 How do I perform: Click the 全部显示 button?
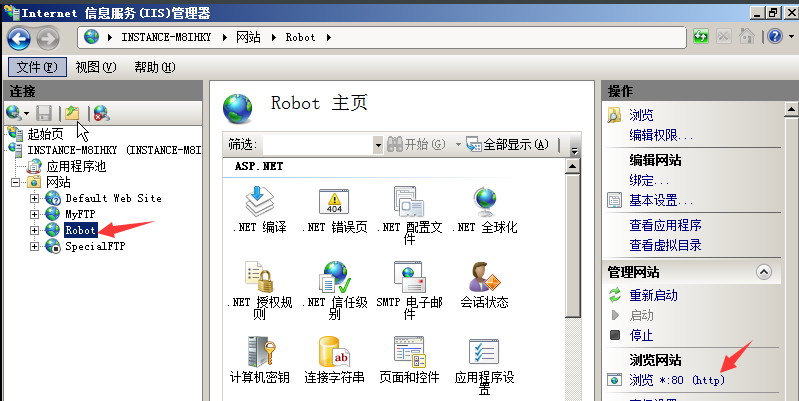pos(508,145)
